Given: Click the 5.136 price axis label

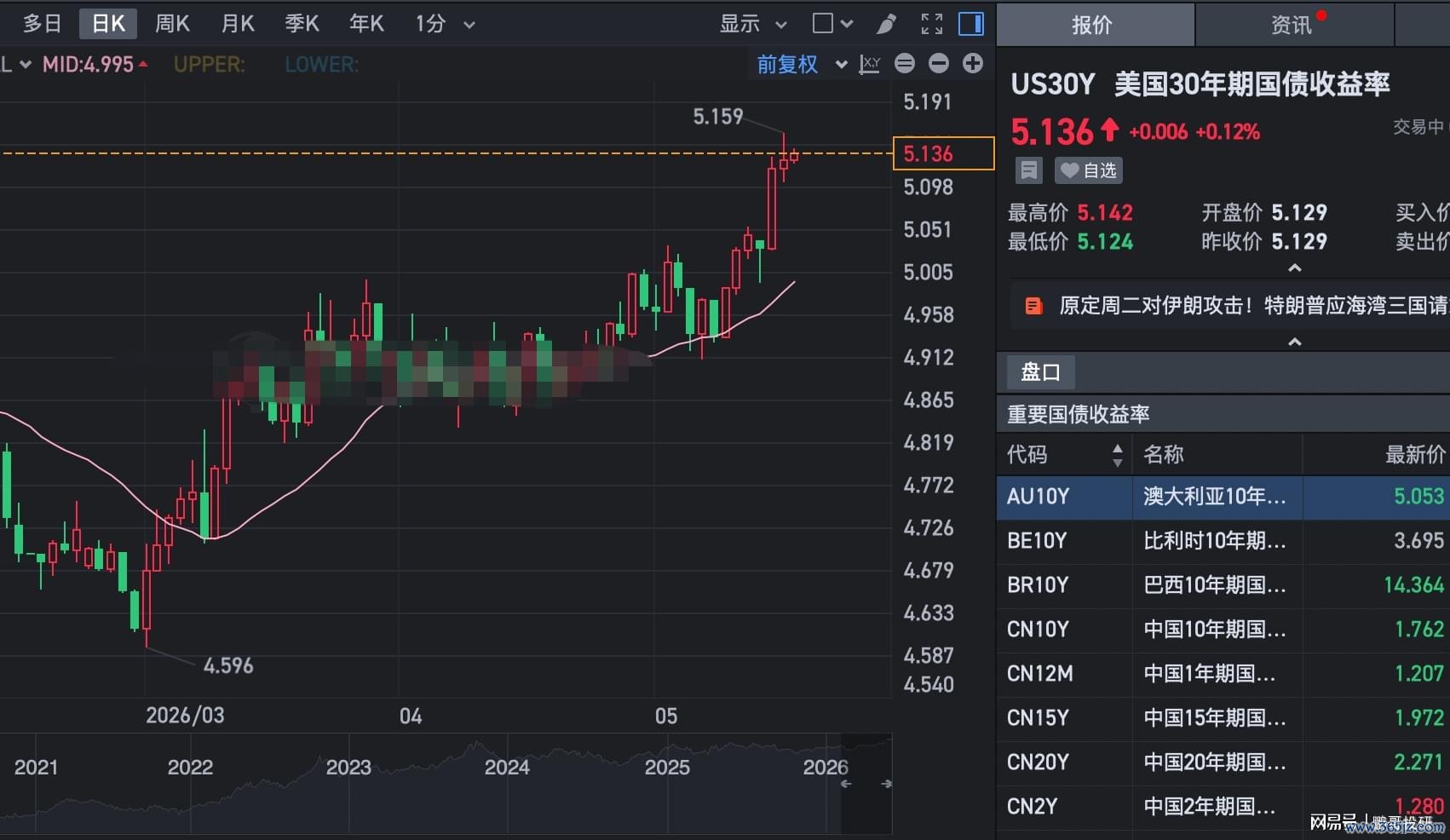Looking at the screenshot, I should [943, 153].
